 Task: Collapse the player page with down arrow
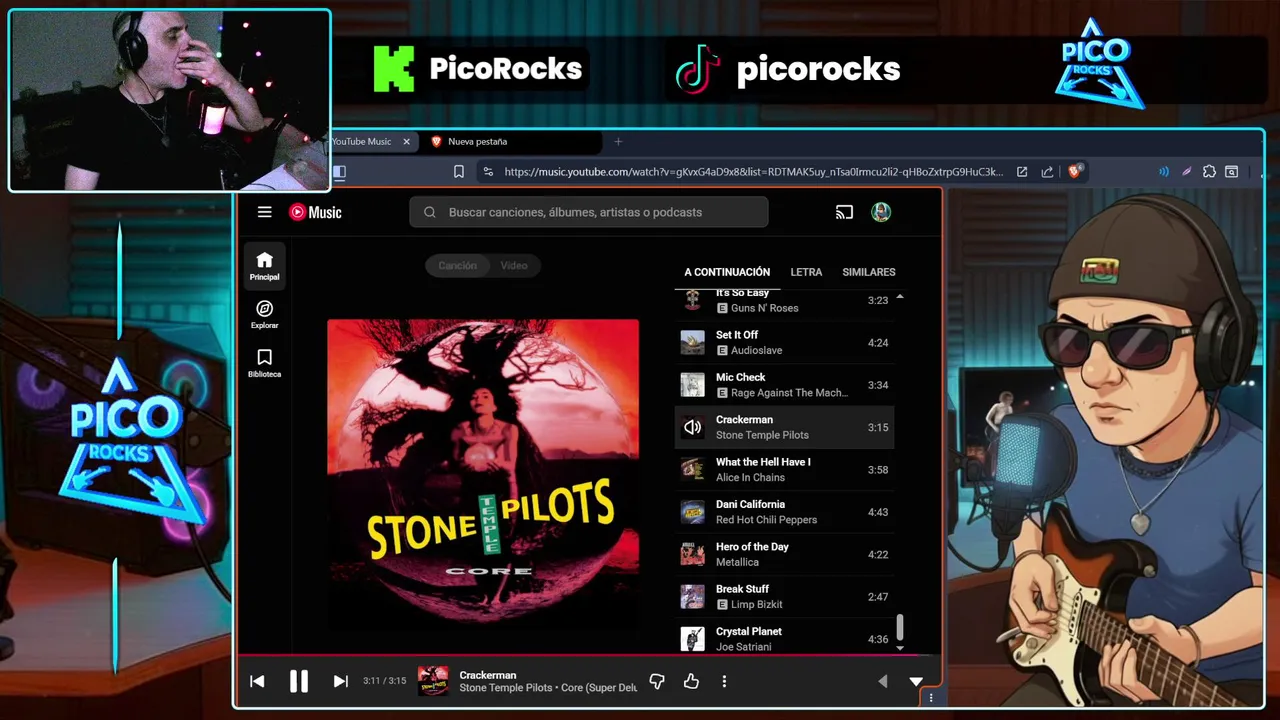tap(916, 681)
